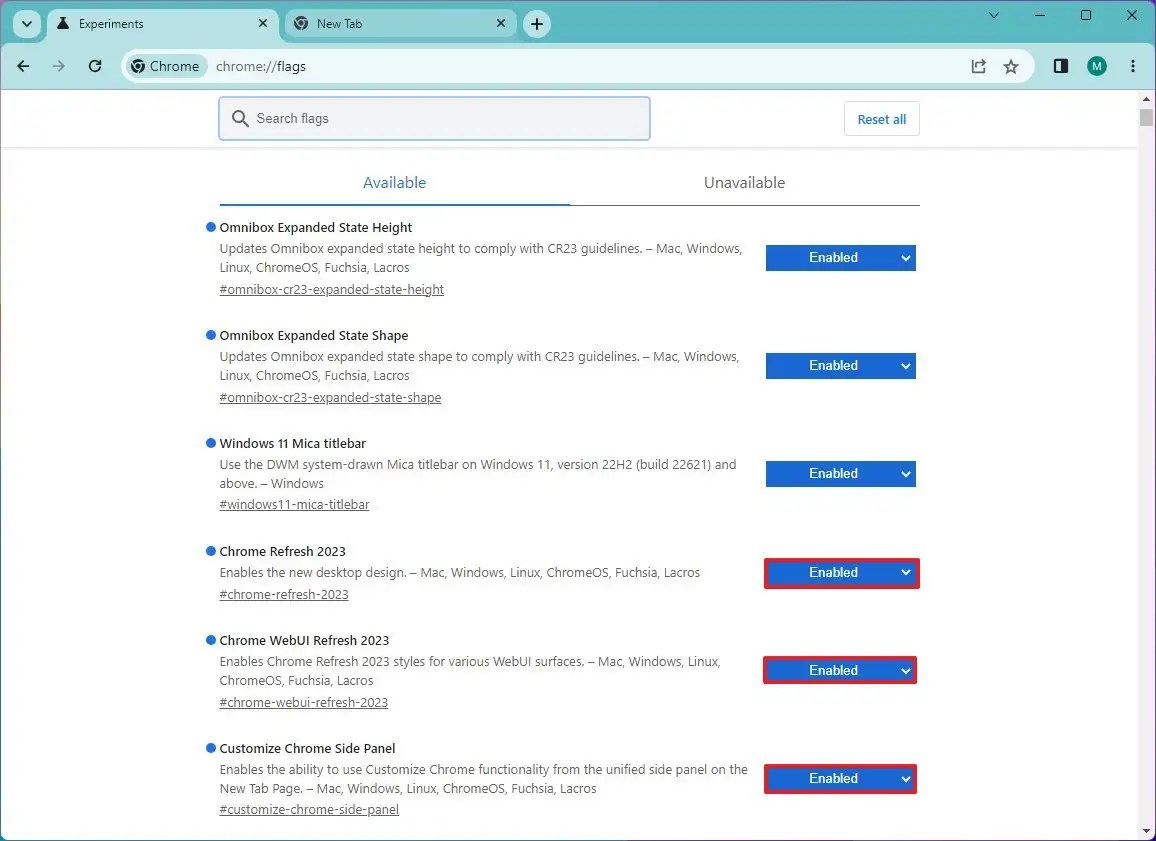Open the tab search chevron
Screen dimensions: 1156x841
27,23
